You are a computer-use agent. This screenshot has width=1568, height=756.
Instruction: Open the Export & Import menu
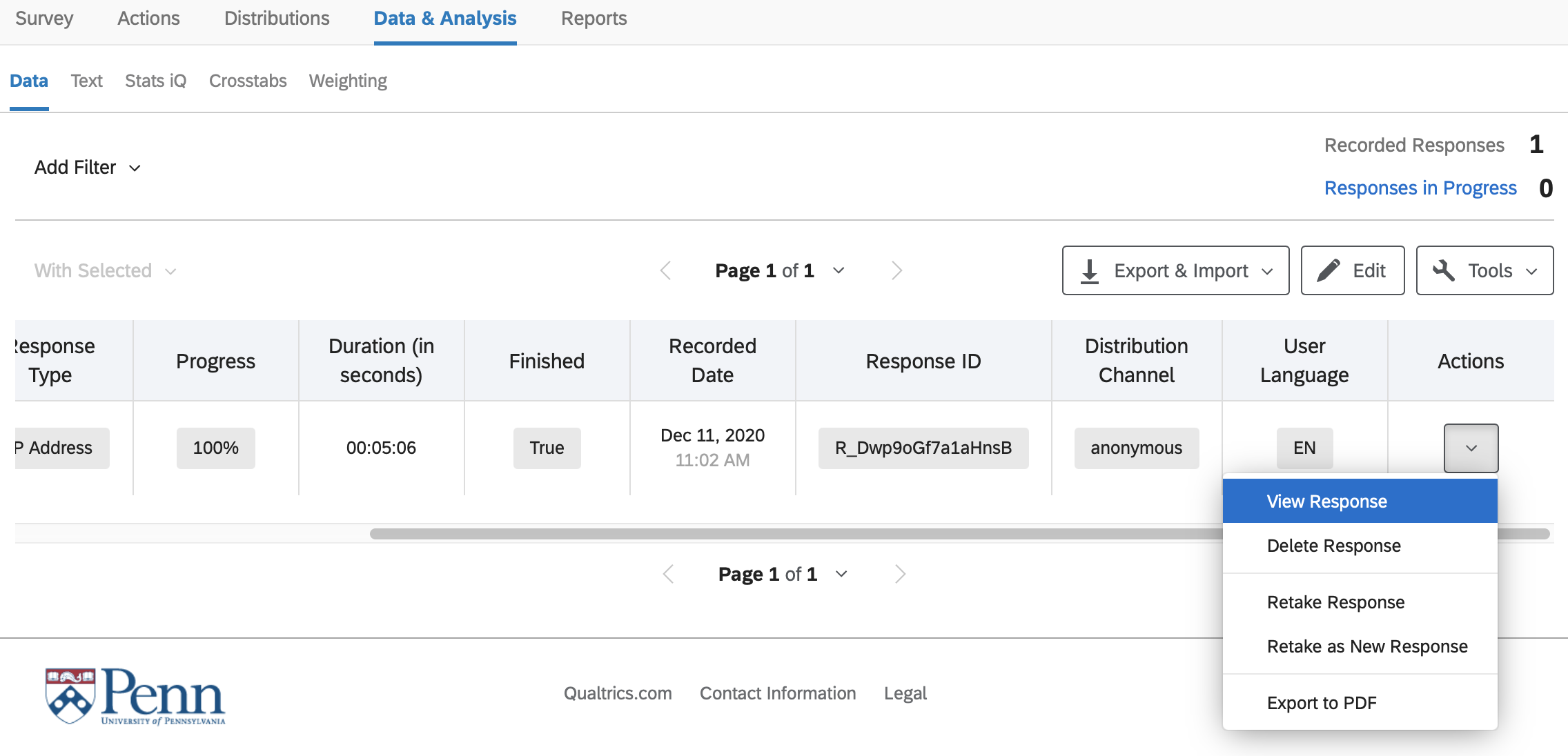(1175, 270)
